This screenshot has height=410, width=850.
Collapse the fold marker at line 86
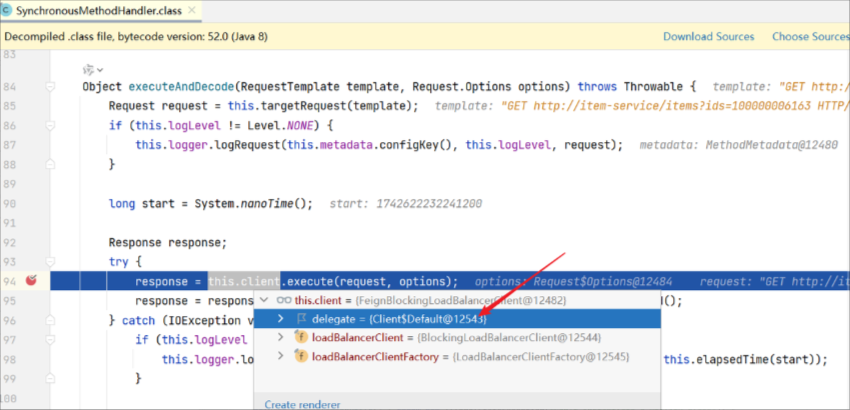point(50,125)
